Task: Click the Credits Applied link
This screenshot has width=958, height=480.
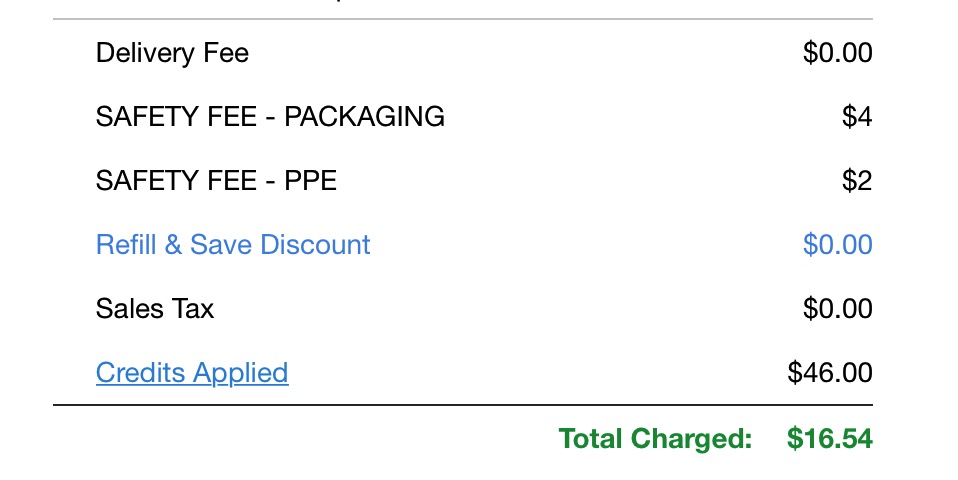Action: 192,373
